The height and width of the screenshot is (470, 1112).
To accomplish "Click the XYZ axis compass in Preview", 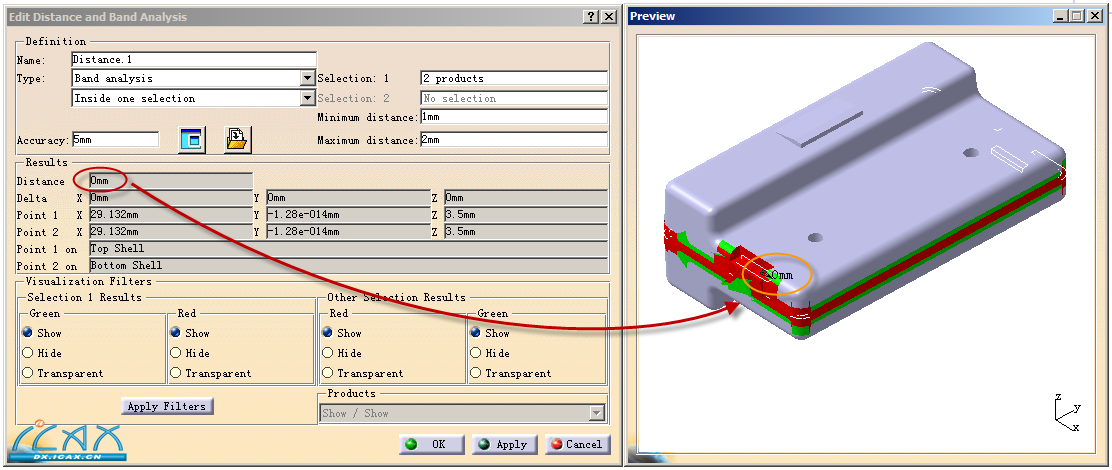I will (1069, 413).
